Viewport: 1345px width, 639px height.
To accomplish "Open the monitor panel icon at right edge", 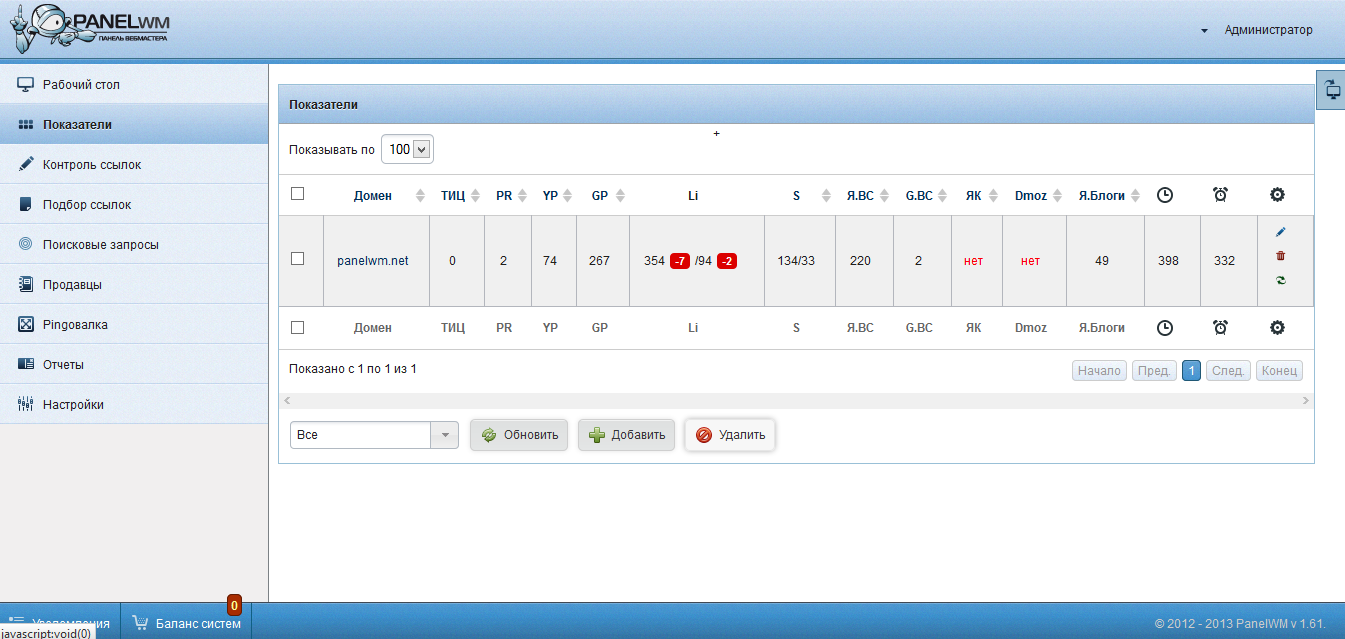I will tap(1332, 91).
